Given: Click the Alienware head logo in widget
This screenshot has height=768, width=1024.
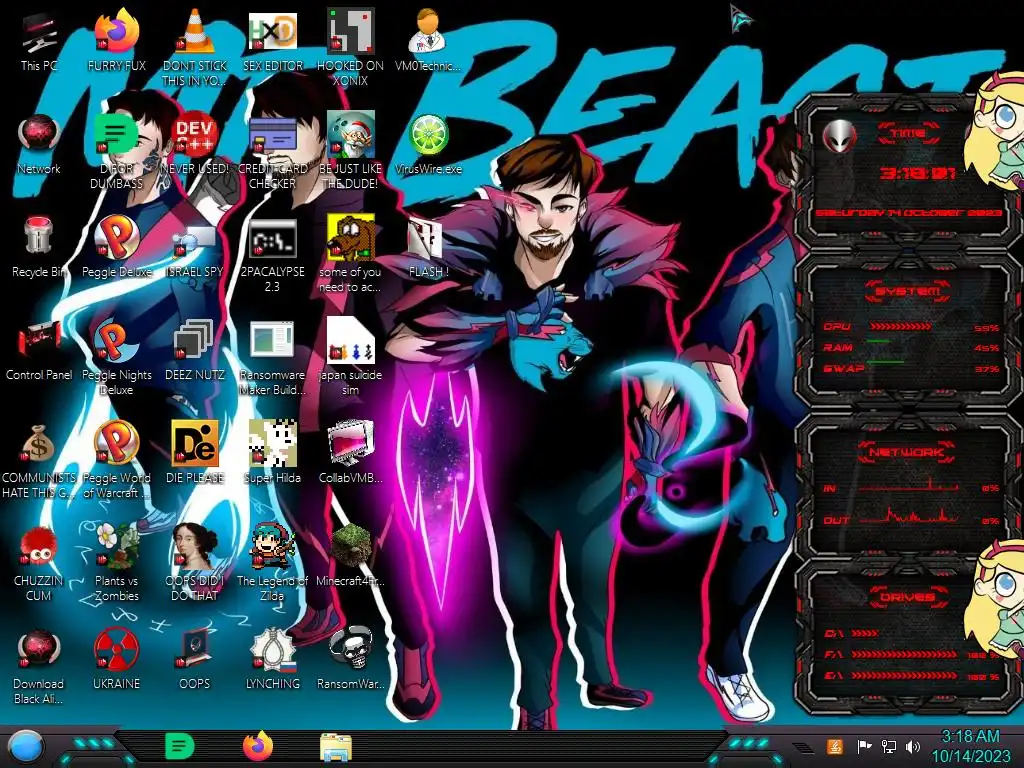Looking at the screenshot, I should click(x=839, y=137).
